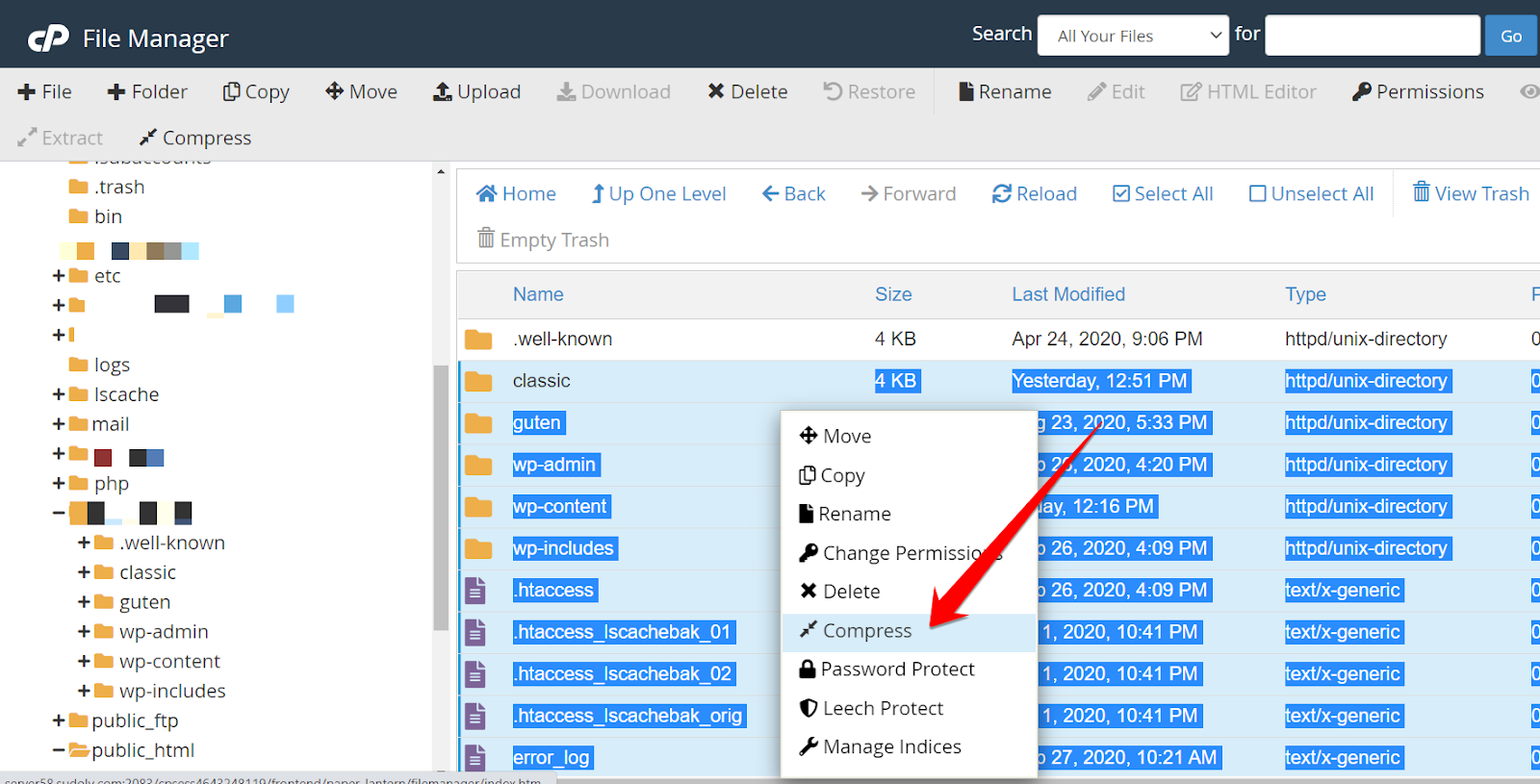This screenshot has height=784, width=1540.
Task: Choose Compress from the context menu
Action: [866, 631]
